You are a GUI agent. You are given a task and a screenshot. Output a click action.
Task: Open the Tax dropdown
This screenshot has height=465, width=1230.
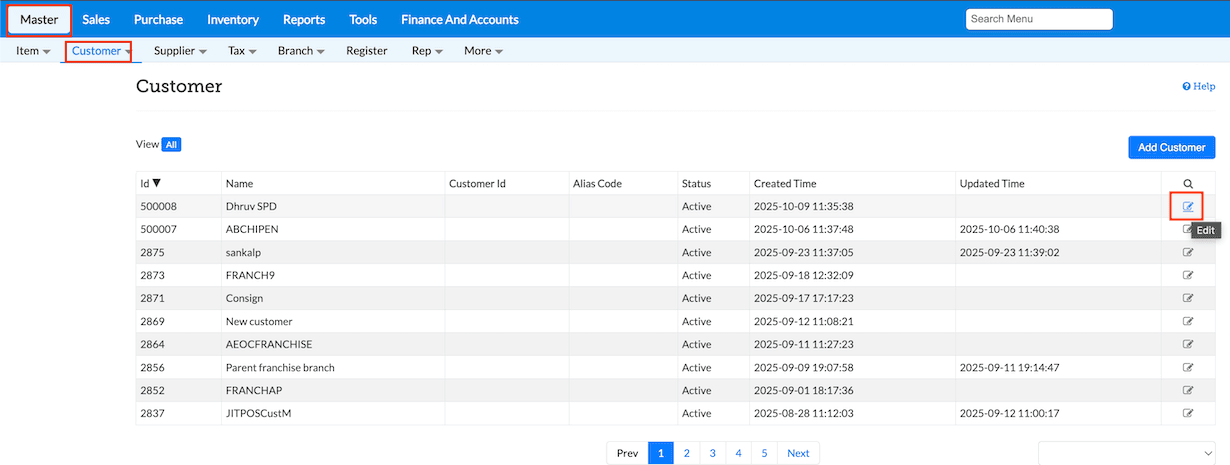coord(242,51)
